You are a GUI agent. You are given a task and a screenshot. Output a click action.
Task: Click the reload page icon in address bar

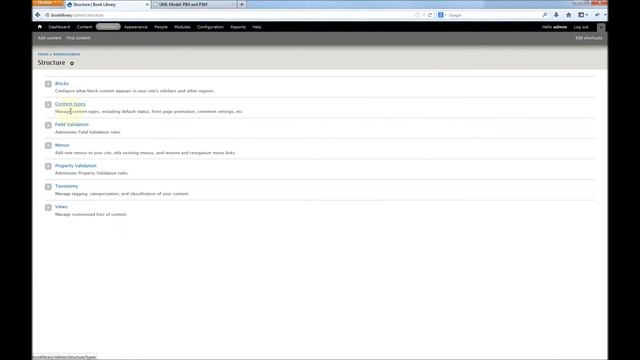[x=430, y=15]
